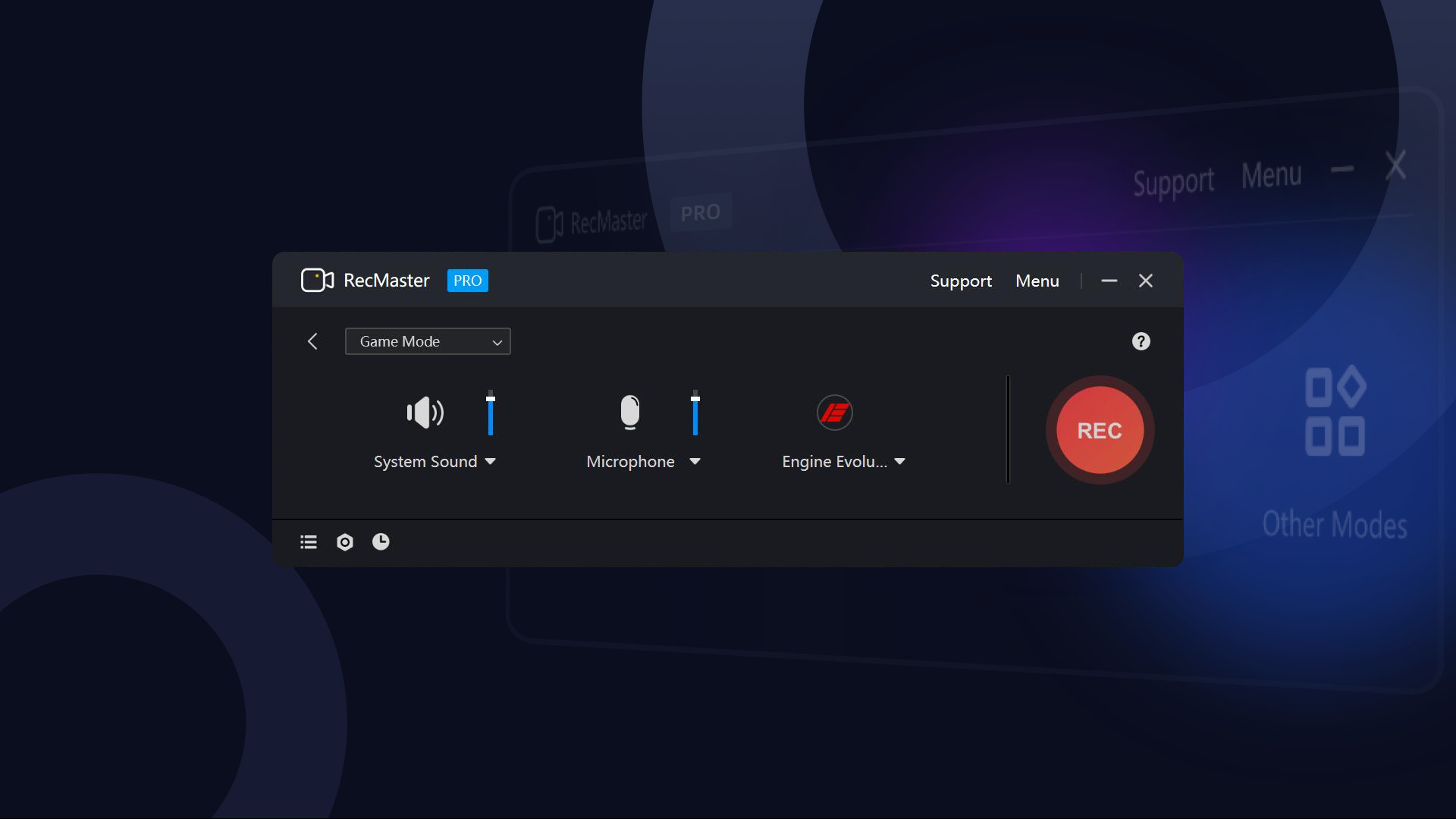
Task: Adjust the microphone volume slider
Action: (x=695, y=413)
